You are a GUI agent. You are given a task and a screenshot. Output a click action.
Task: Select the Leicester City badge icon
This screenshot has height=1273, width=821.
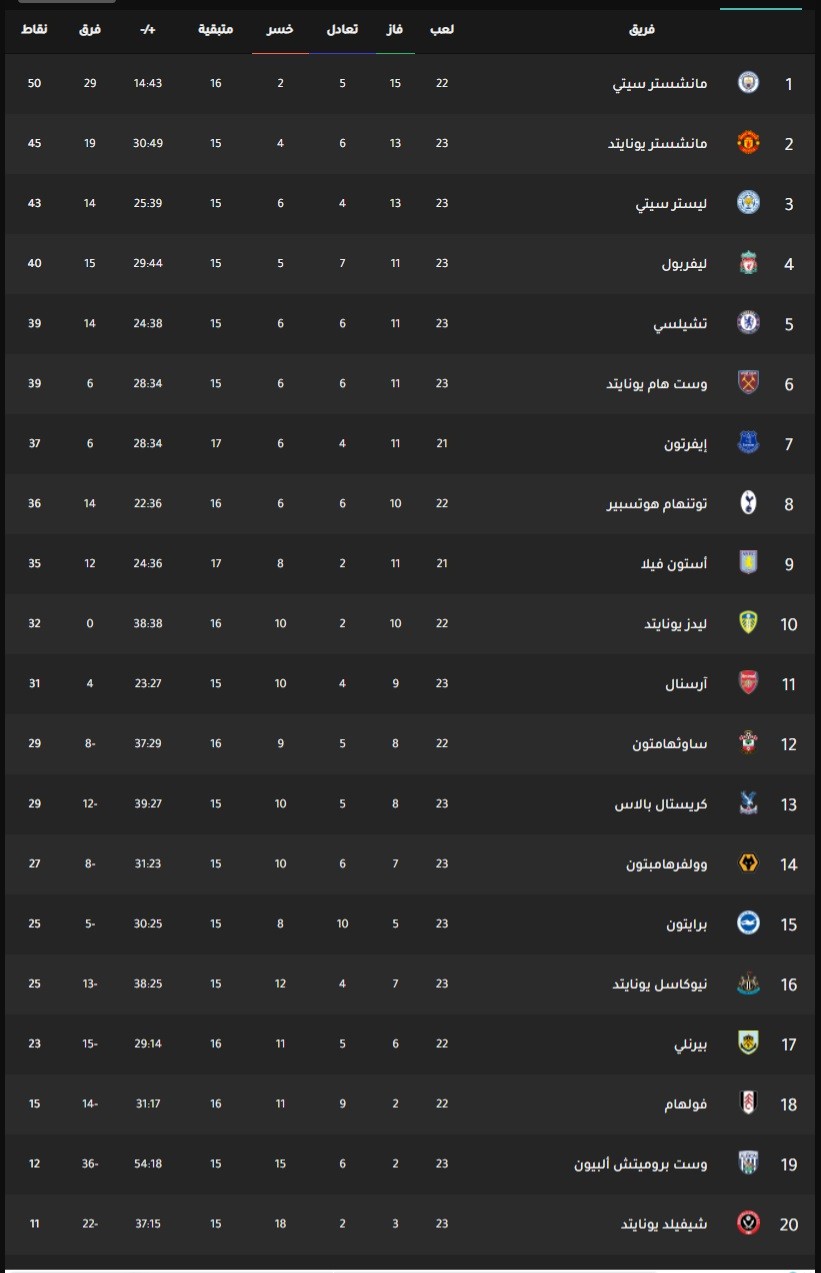tap(748, 203)
